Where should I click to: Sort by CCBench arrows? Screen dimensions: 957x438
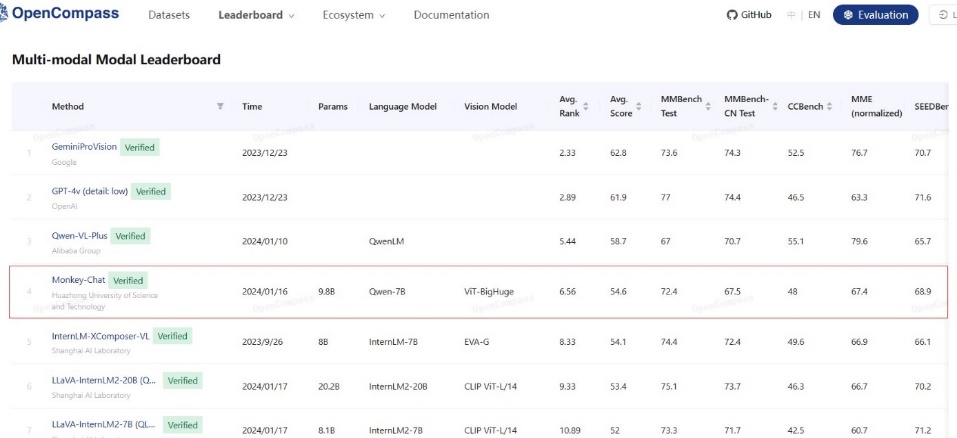(829, 106)
